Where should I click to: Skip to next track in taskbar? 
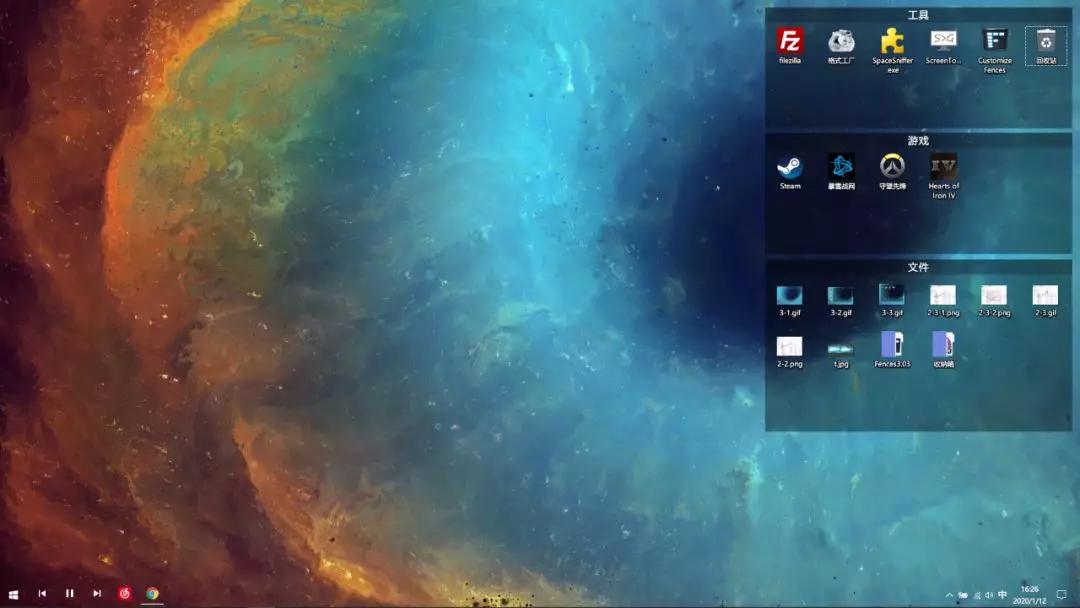[97, 593]
